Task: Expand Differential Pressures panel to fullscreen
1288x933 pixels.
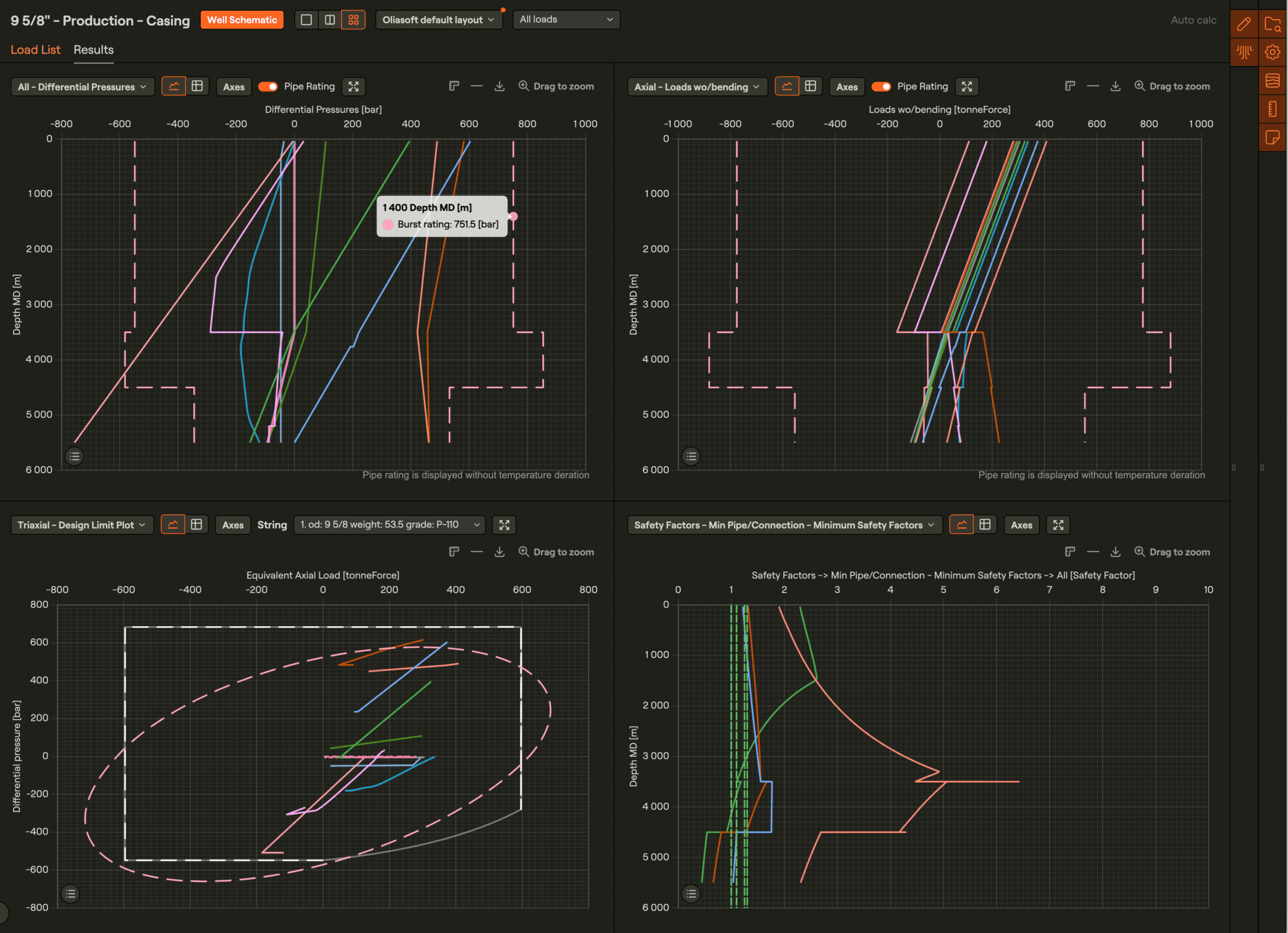Action: tap(353, 86)
